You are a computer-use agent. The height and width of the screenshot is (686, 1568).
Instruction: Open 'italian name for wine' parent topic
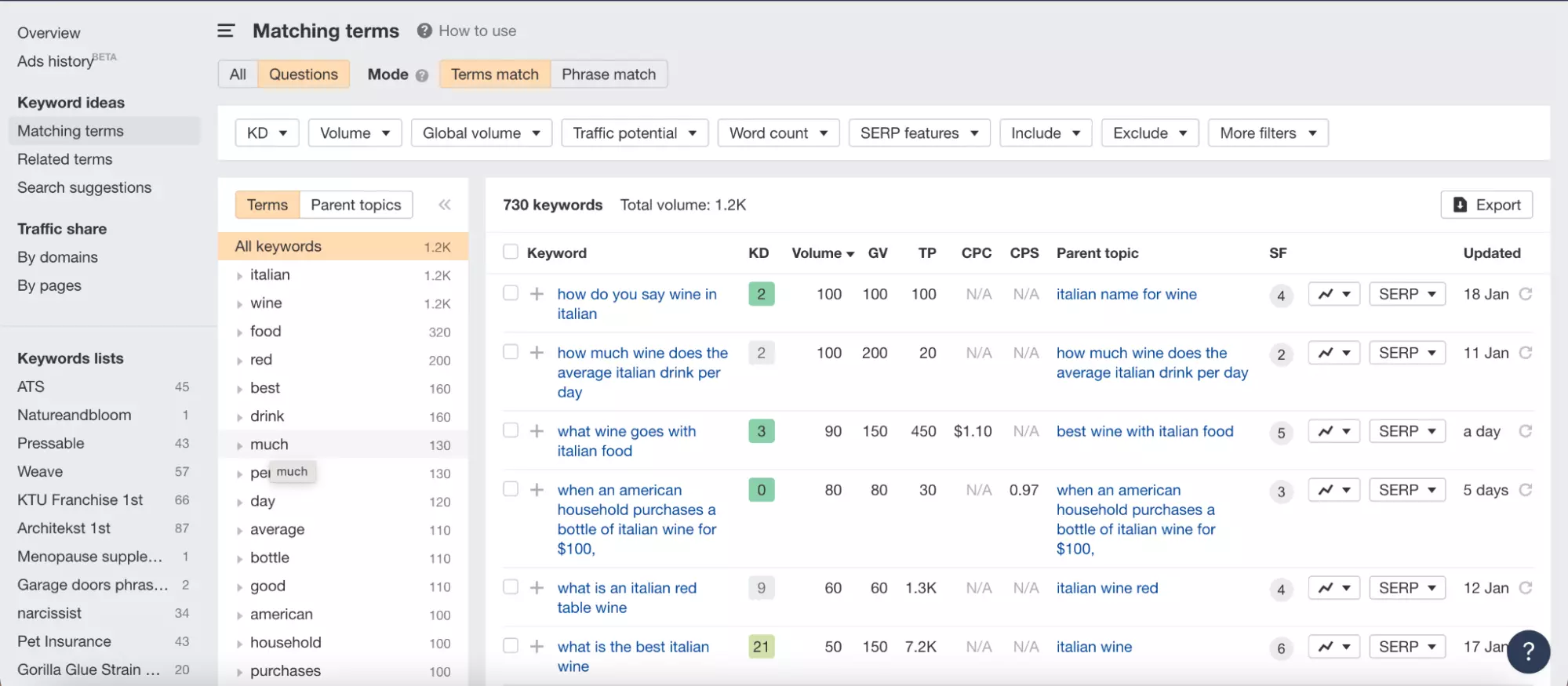click(x=1126, y=294)
